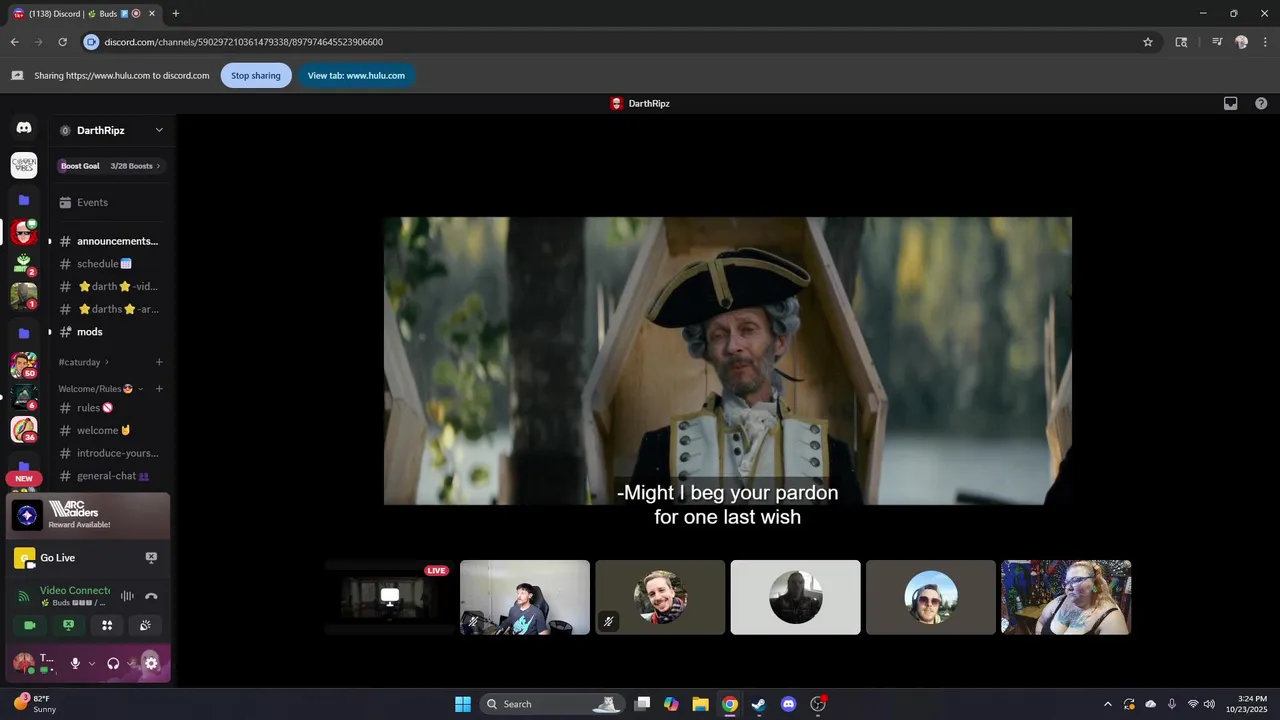Show hidden system tray icons
The image size is (1280, 720).
click(1107, 704)
